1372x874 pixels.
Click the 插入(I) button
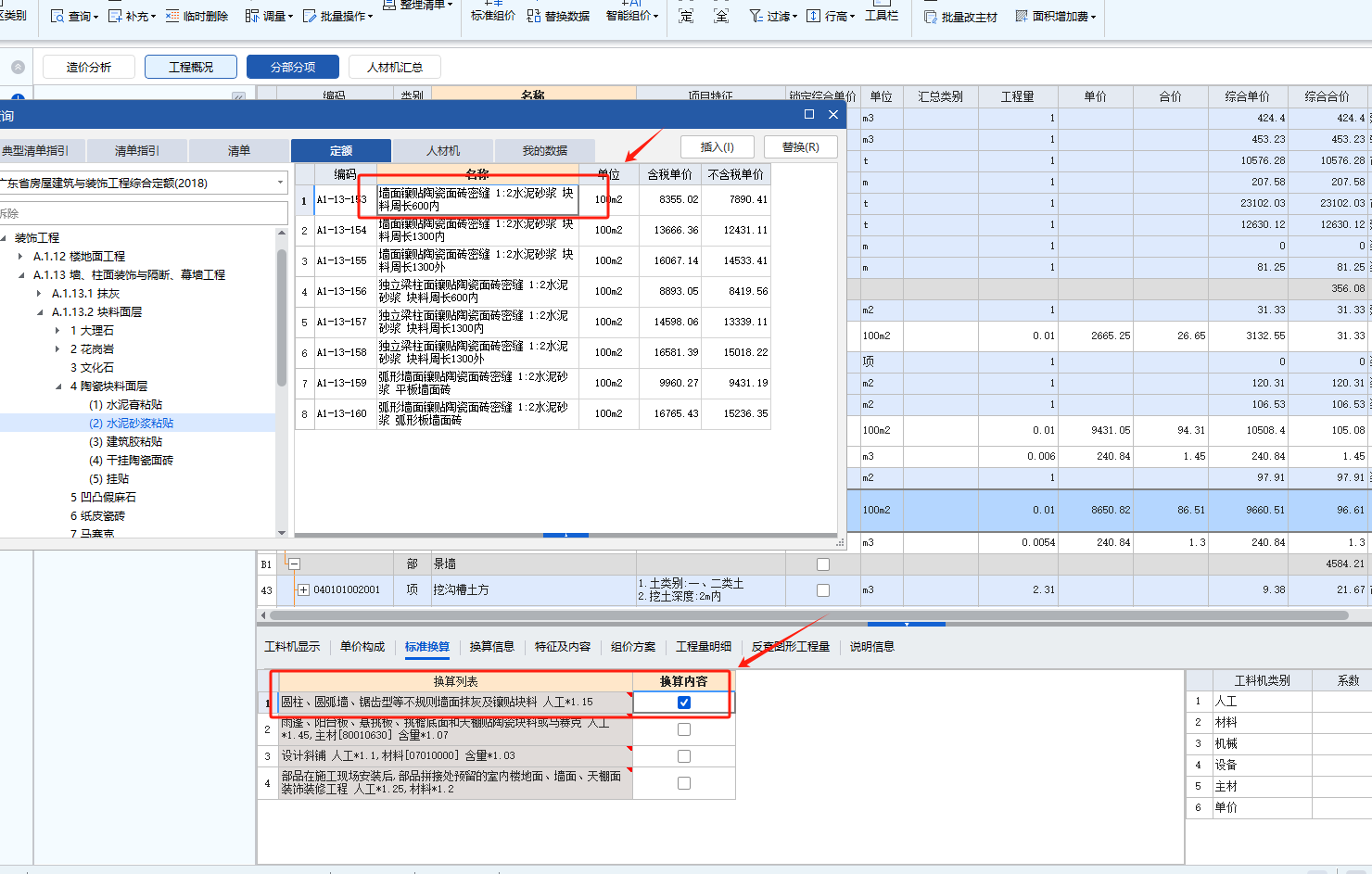click(718, 147)
